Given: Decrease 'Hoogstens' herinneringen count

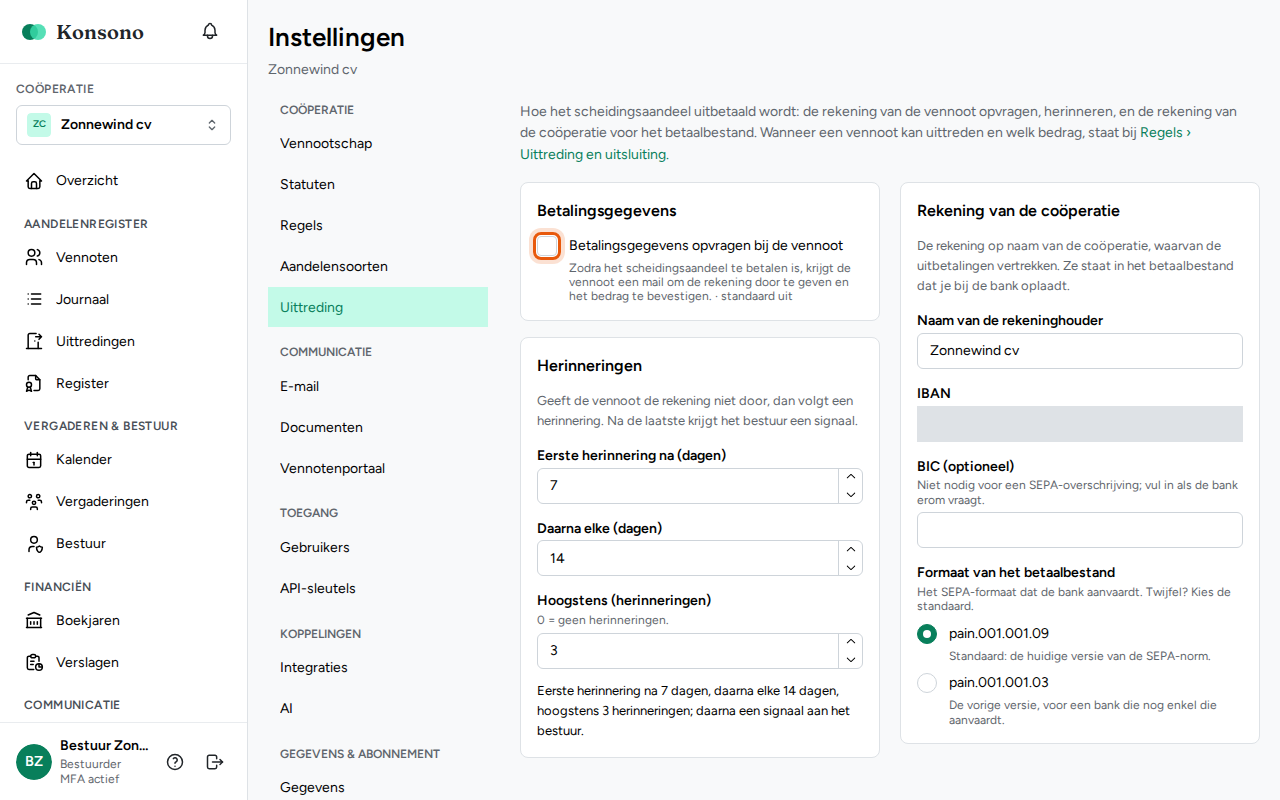Looking at the screenshot, I should coord(850,660).
